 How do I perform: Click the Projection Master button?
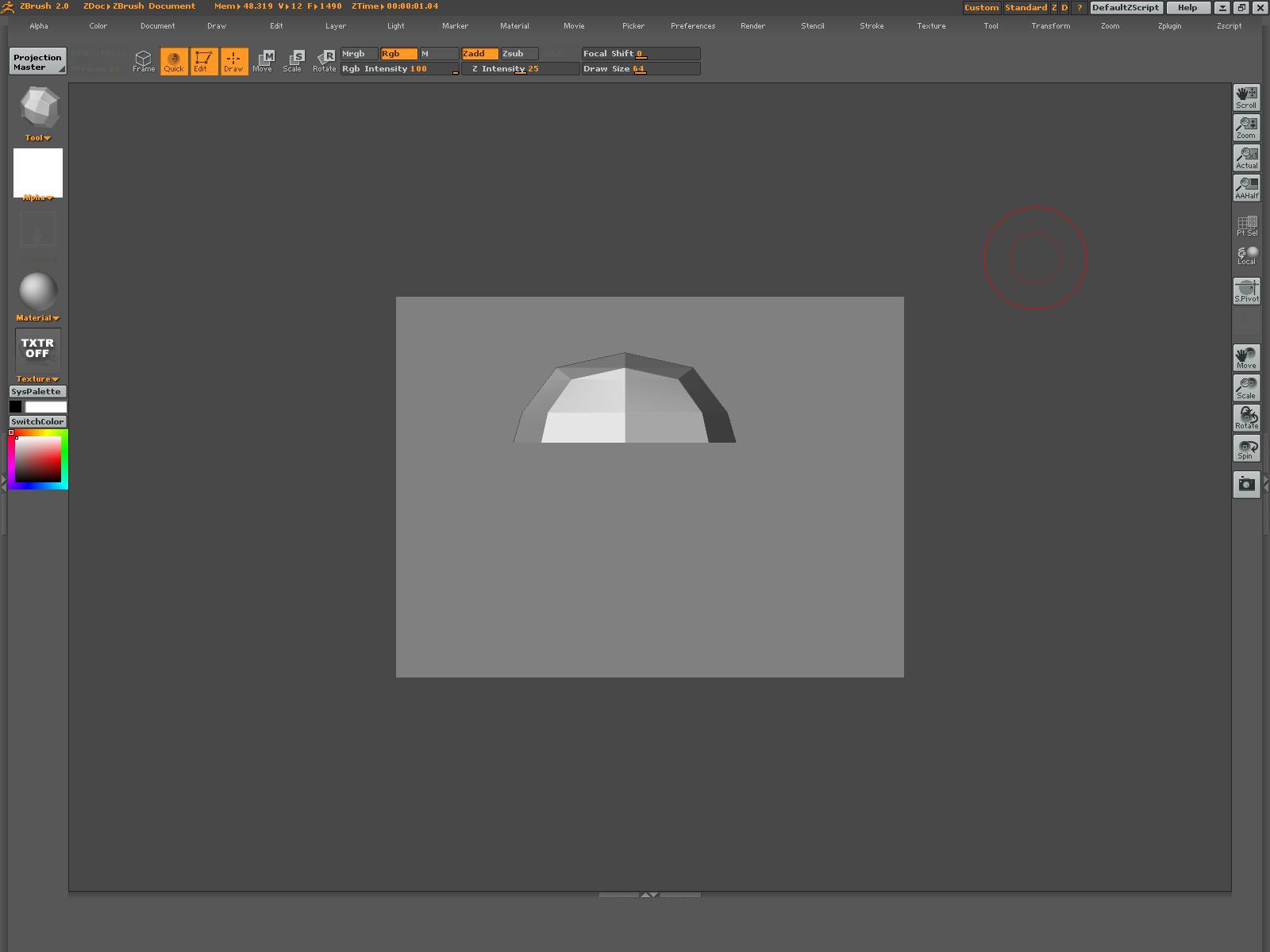pos(37,62)
